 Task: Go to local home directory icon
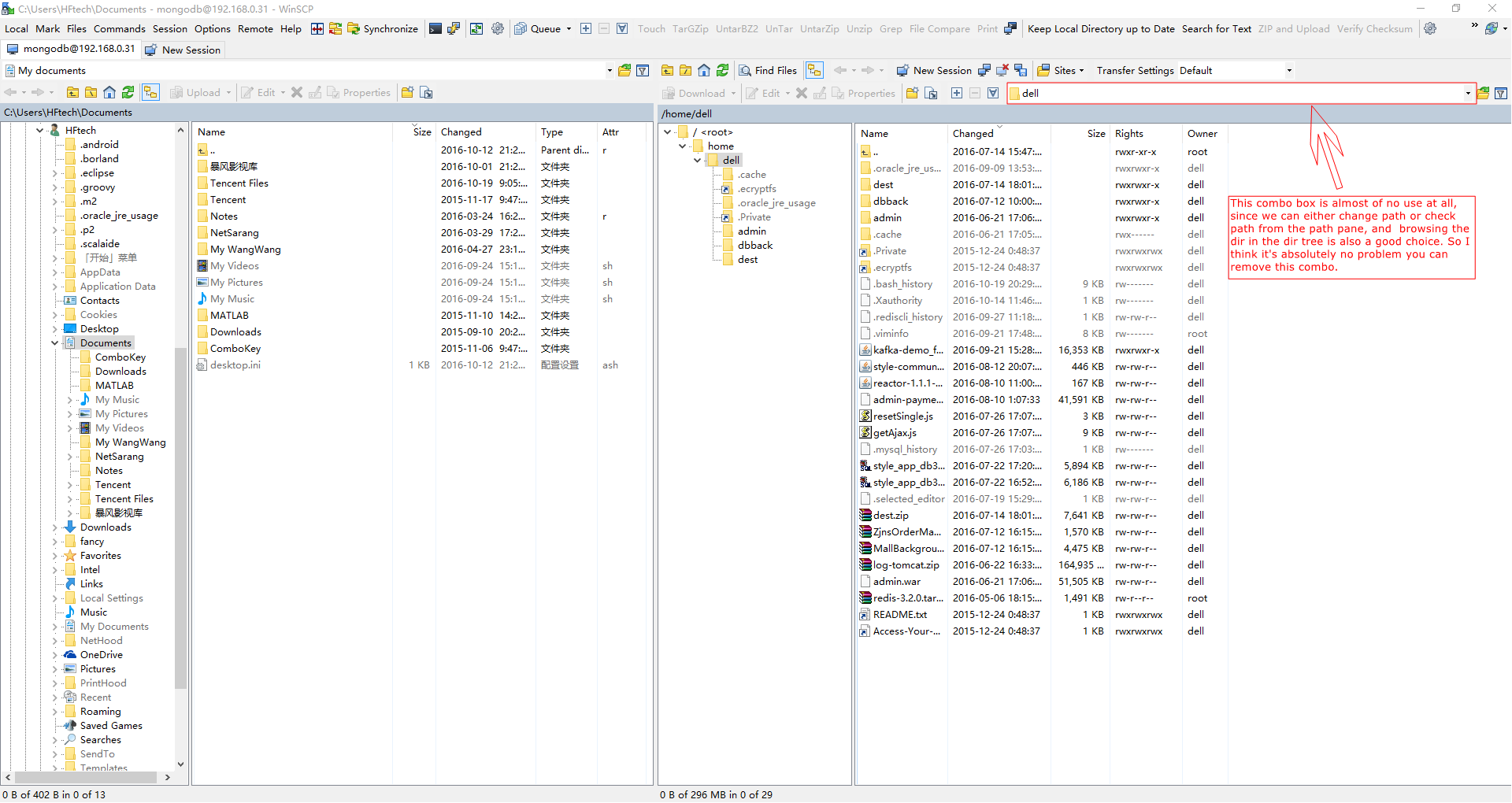(109, 93)
